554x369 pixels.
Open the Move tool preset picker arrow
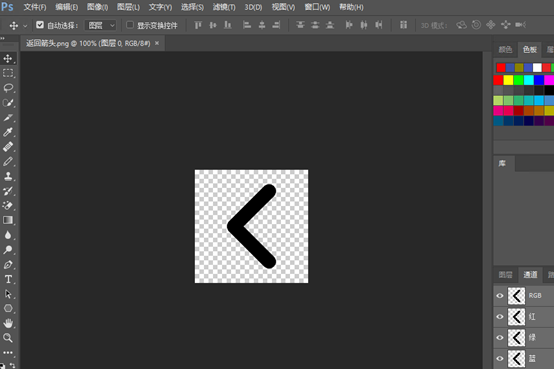click(x=25, y=26)
